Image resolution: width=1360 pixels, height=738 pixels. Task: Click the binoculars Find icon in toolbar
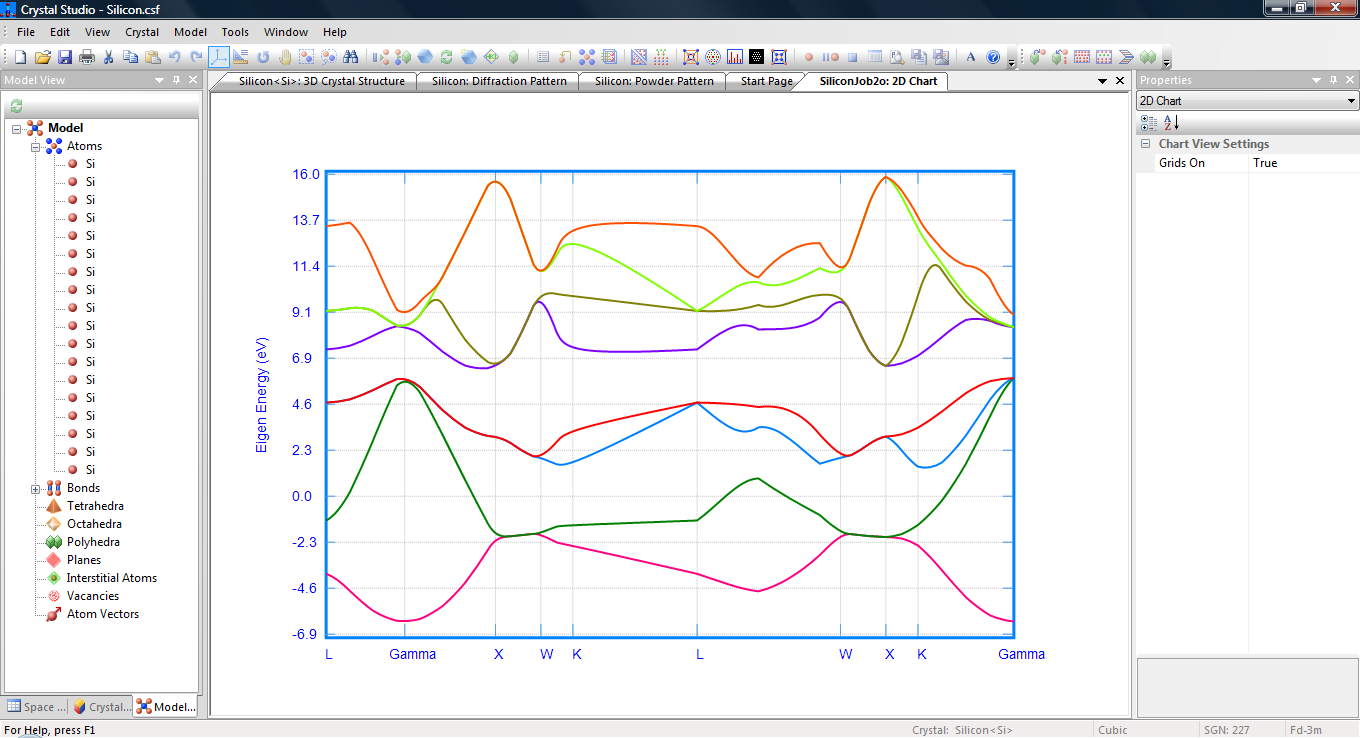351,57
